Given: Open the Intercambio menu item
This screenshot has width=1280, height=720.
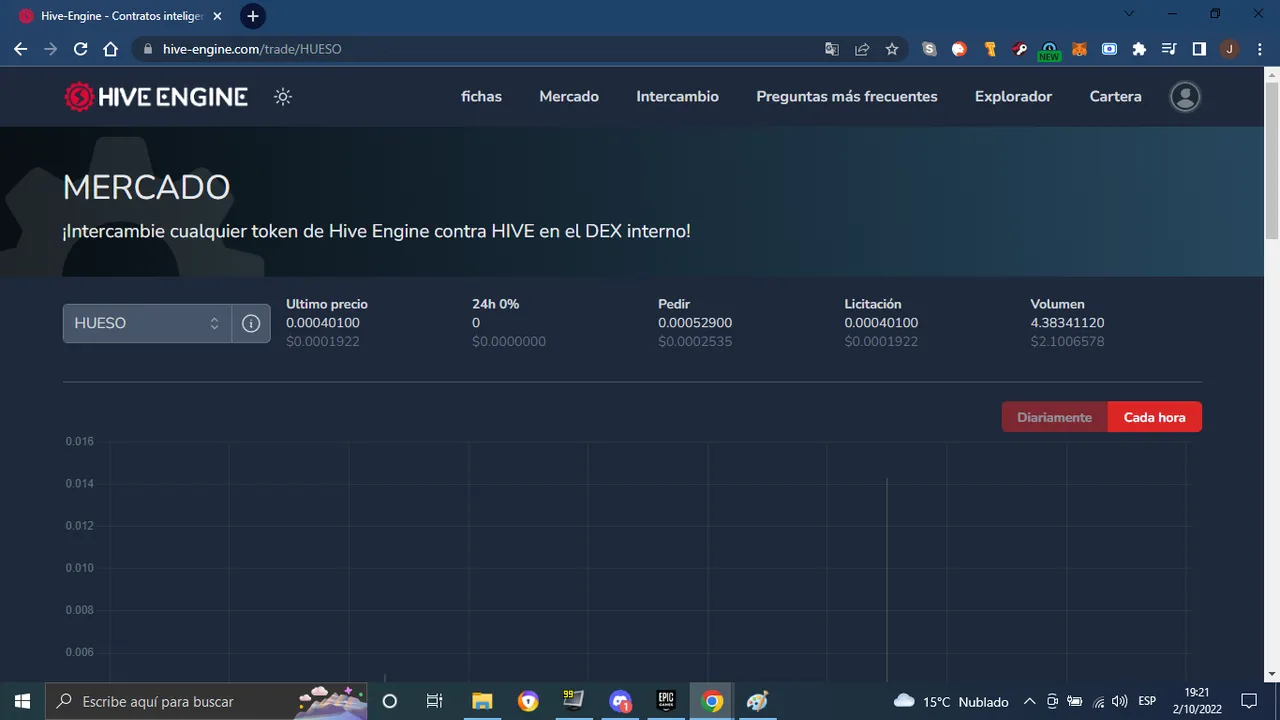Looking at the screenshot, I should 677,97.
